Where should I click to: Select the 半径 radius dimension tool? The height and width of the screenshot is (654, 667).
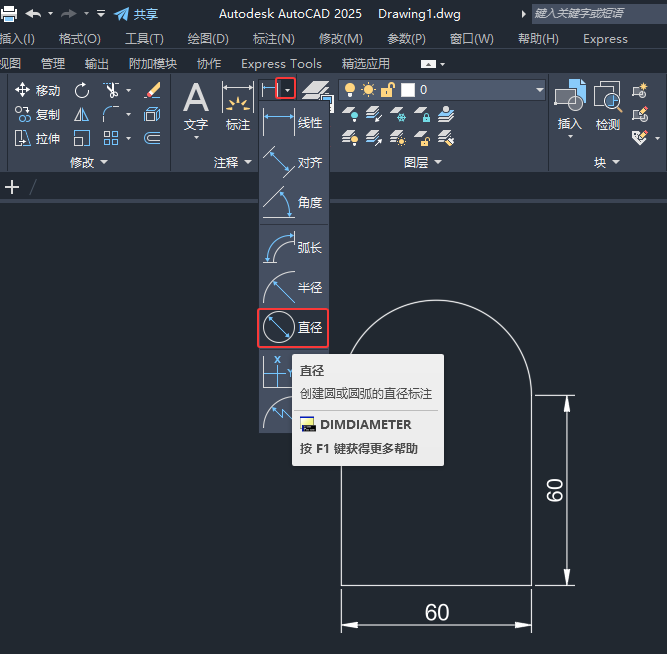point(294,288)
